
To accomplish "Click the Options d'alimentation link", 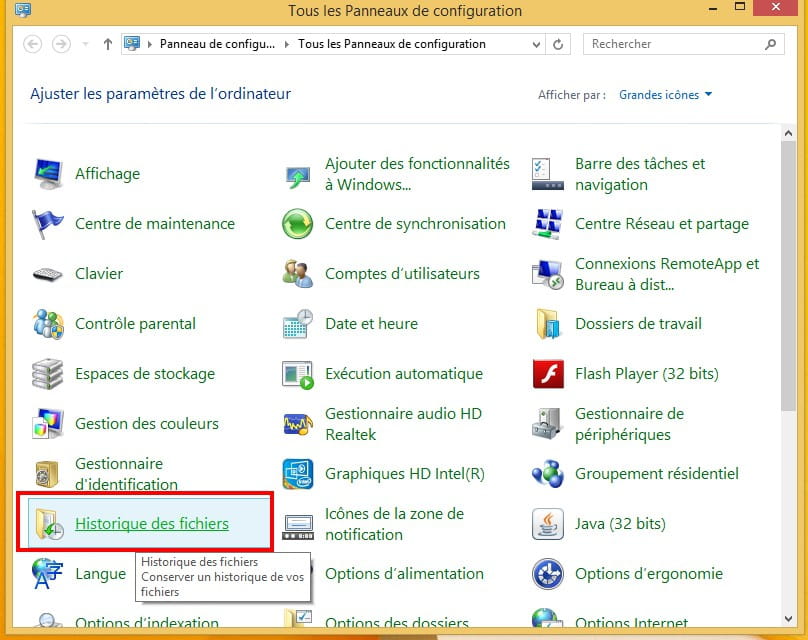I will [x=405, y=574].
